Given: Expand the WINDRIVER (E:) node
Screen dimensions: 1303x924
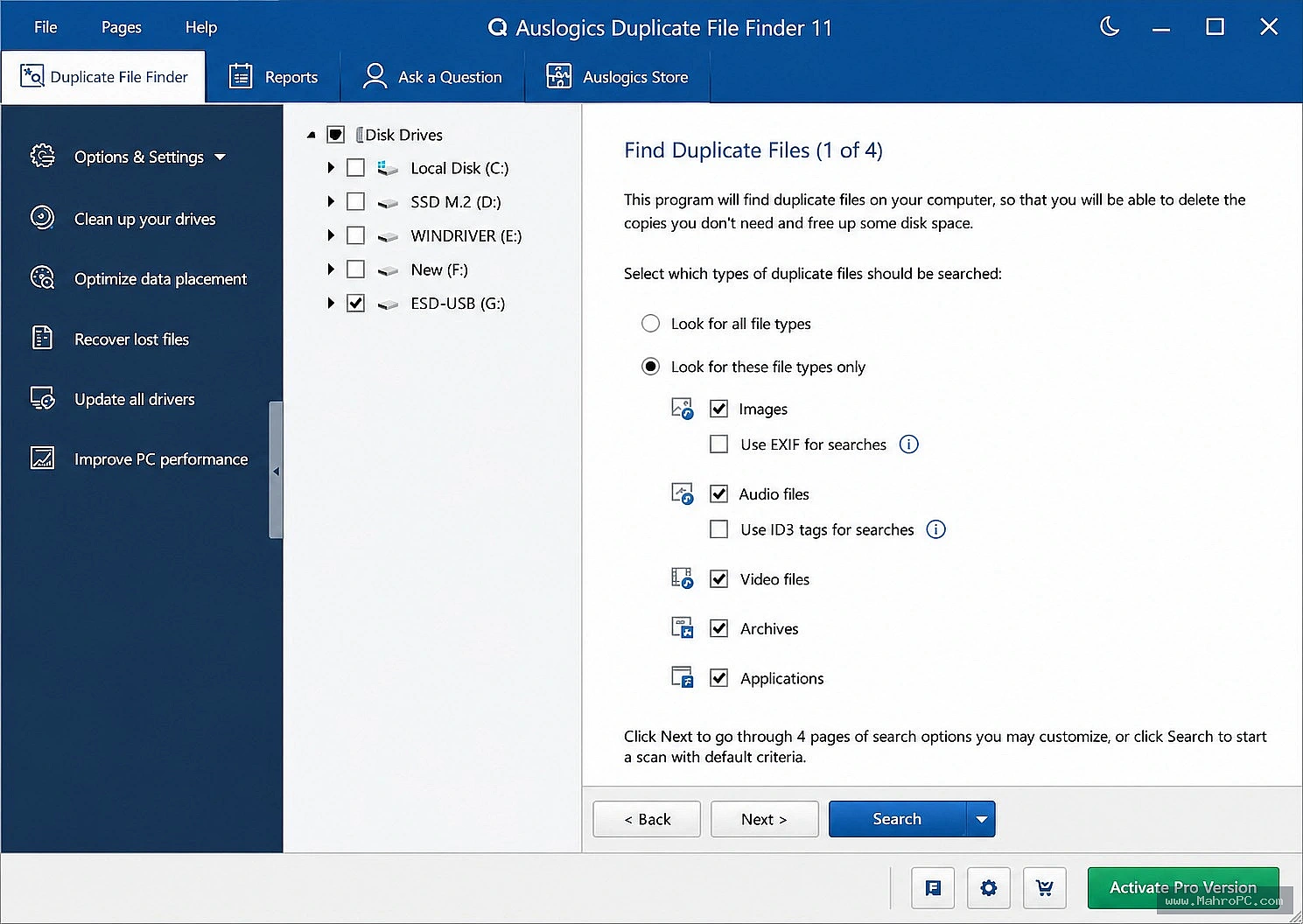Looking at the screenshot, I should click(331, 235).
